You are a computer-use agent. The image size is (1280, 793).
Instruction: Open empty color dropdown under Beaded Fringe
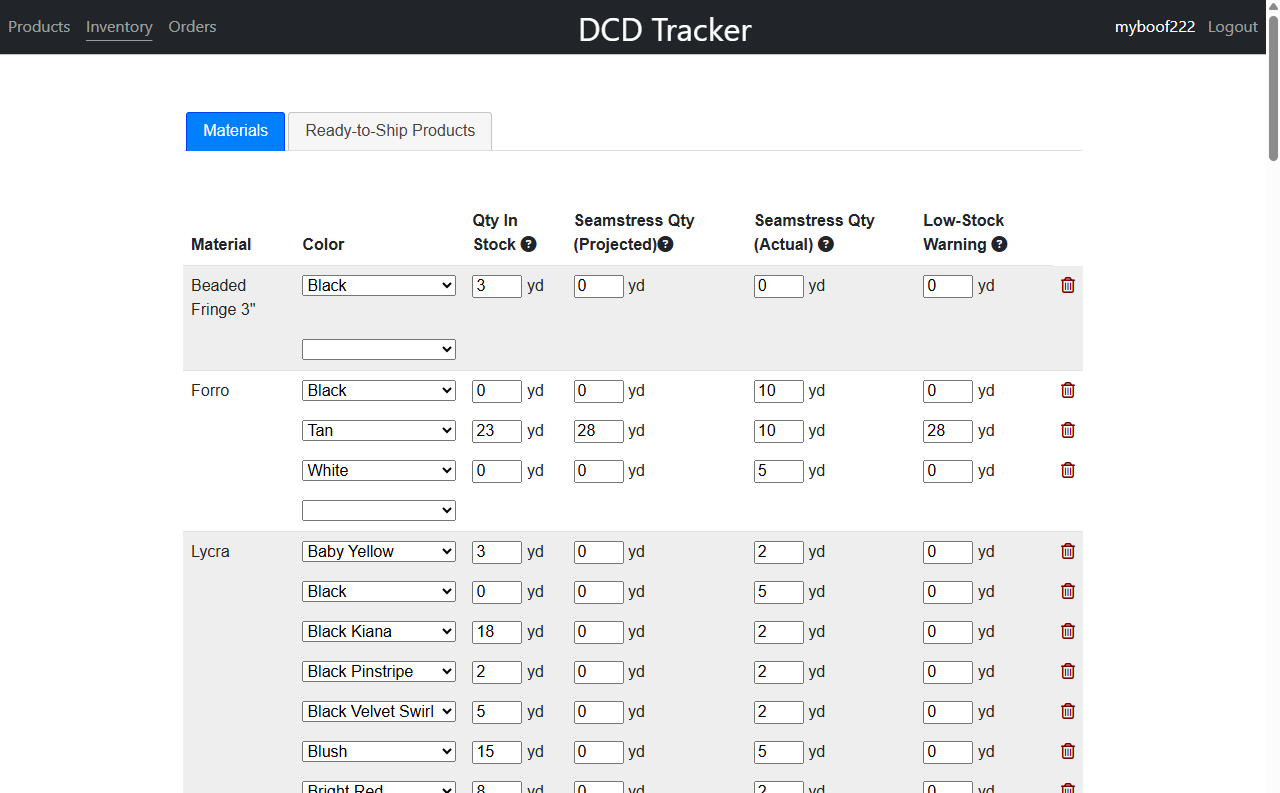click(379, 349)
